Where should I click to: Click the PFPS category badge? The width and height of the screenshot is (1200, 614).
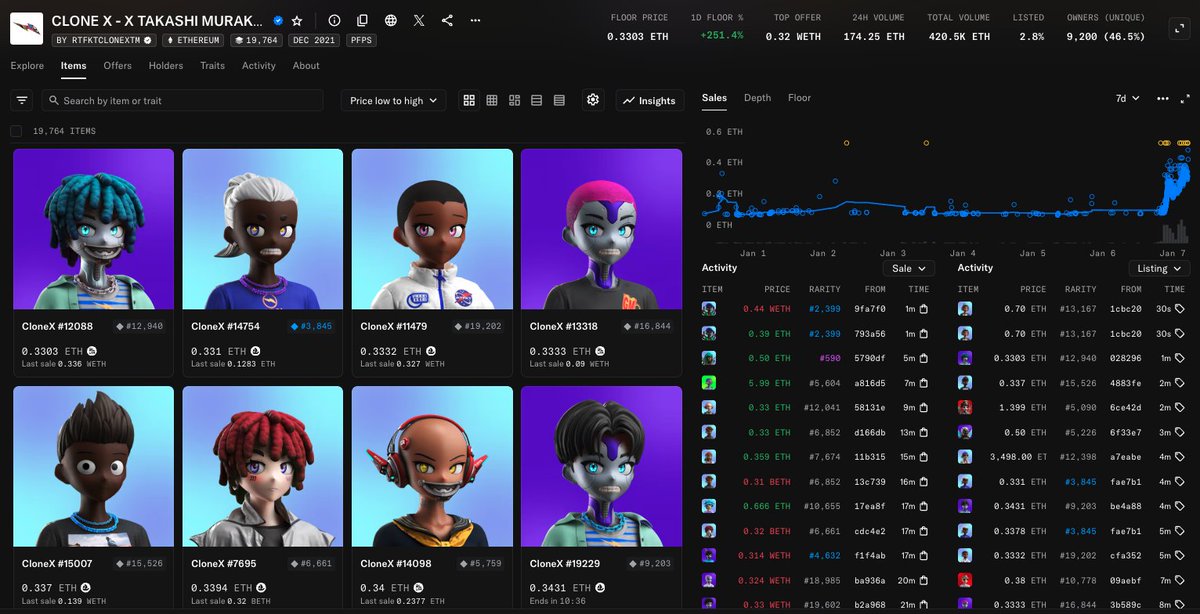tap(361, 40)
